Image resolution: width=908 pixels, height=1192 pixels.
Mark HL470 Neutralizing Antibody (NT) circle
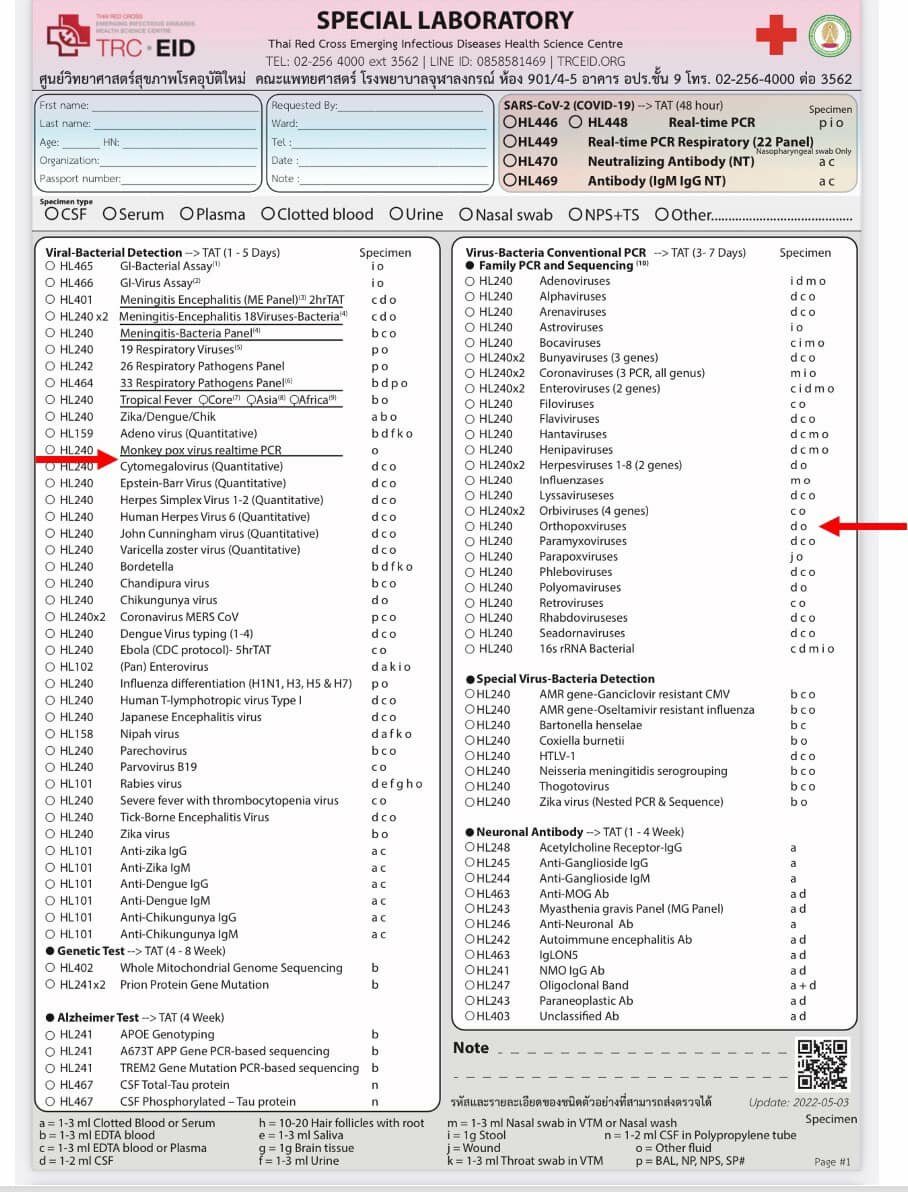tap(510, 161)
